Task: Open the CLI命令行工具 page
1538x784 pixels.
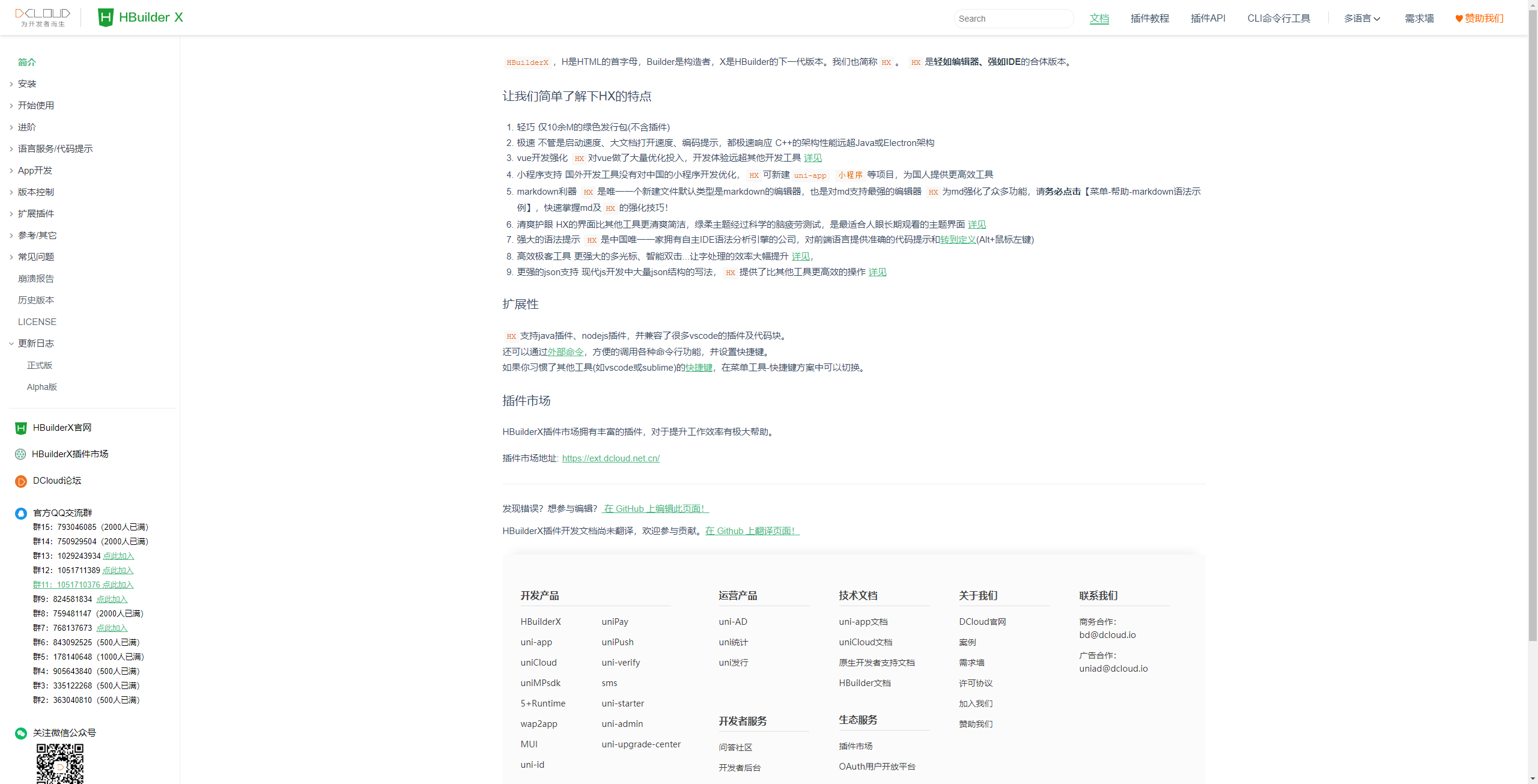Action: click(x=1279, y=18)
